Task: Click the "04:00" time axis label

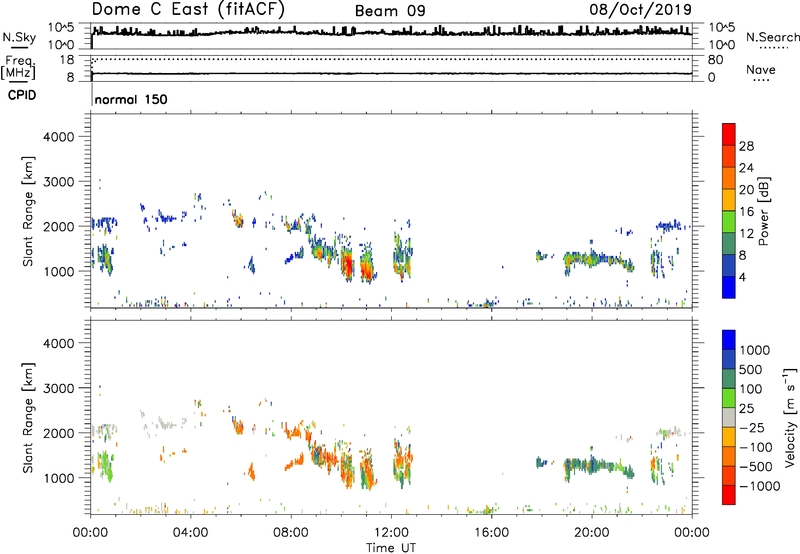Action: click(190, 533)
